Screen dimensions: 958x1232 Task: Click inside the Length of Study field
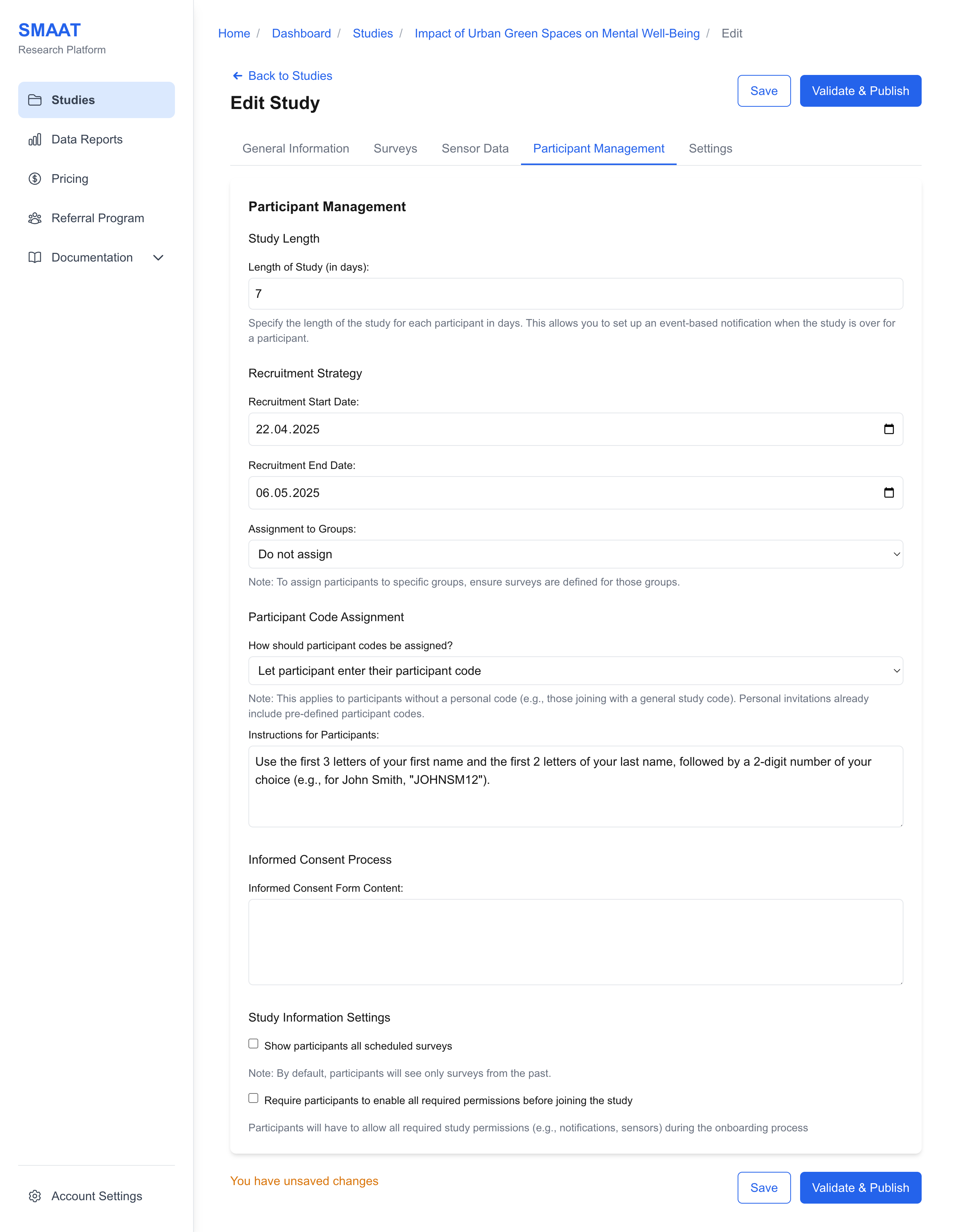coord(575,293)
